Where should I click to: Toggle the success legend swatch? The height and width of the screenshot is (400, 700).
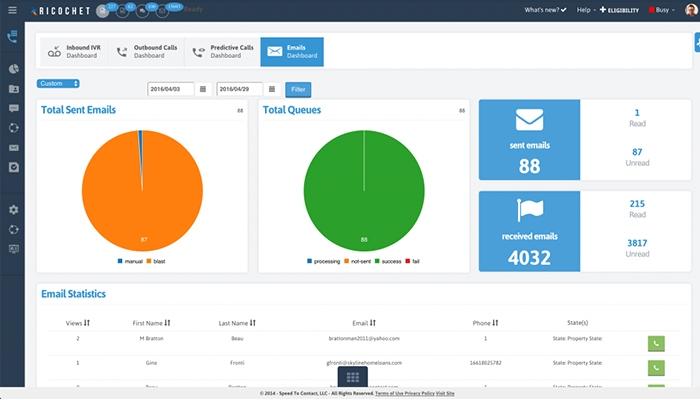[x=377, y=261]
